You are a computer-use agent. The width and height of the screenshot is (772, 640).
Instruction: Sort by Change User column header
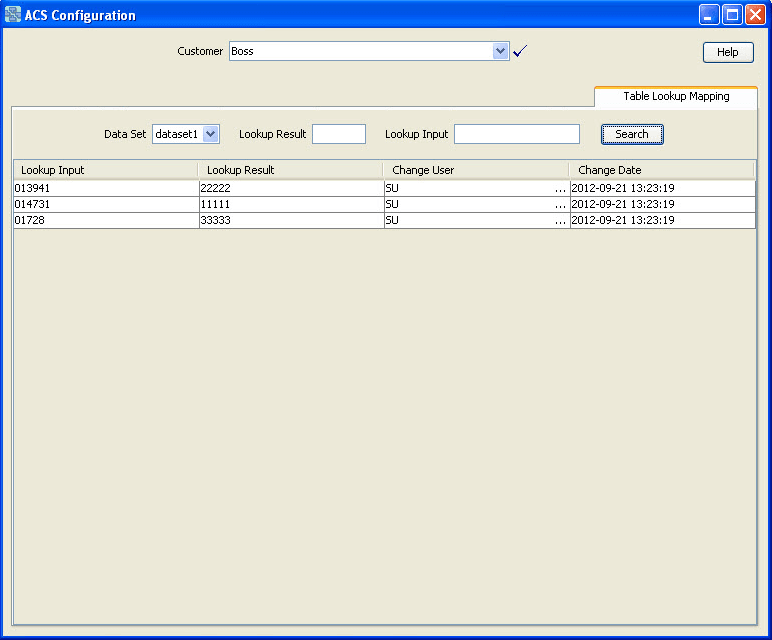[476, 170]
